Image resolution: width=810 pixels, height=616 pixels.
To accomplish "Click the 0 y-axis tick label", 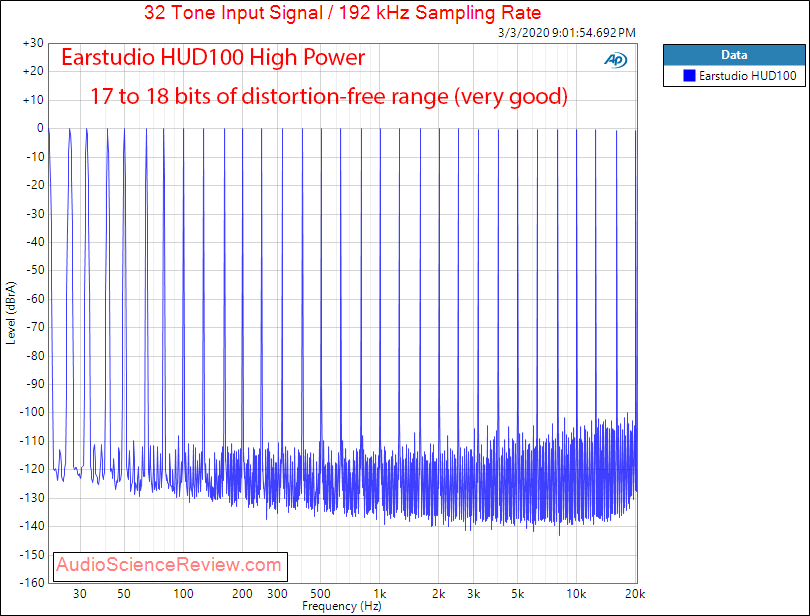I will click(x=40, y=128).
